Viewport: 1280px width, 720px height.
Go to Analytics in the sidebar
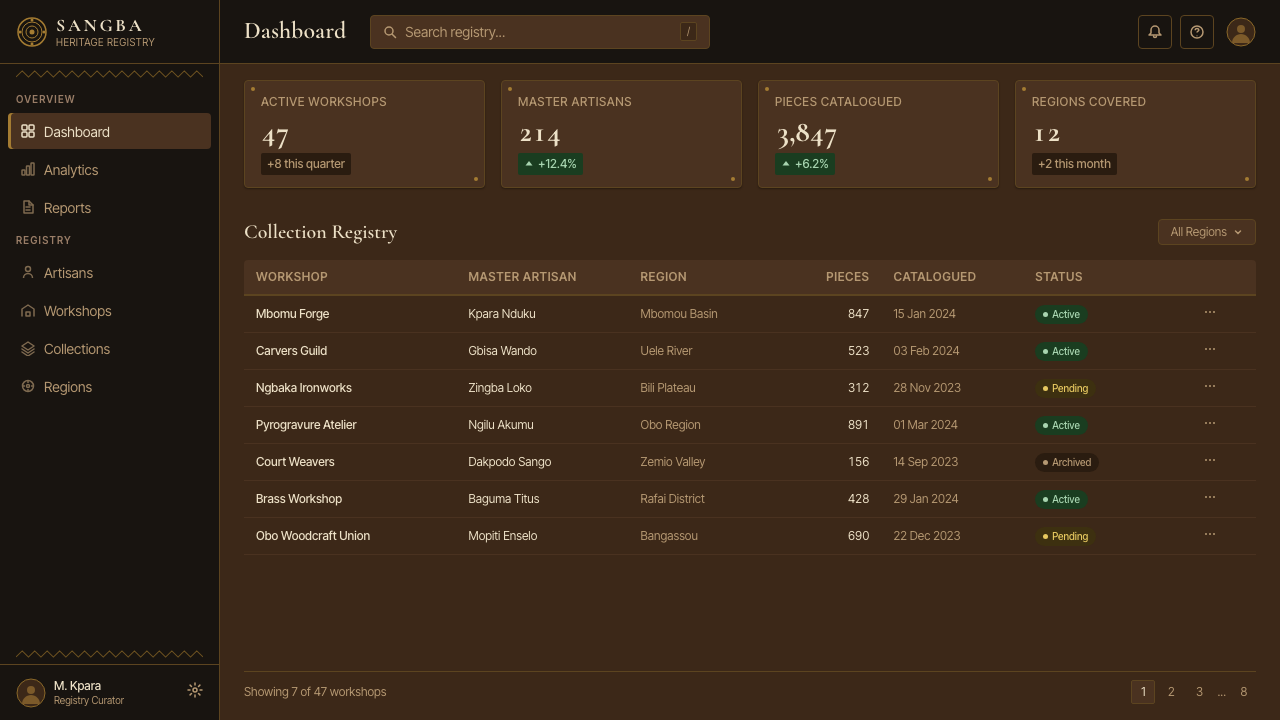click(109, 170)
